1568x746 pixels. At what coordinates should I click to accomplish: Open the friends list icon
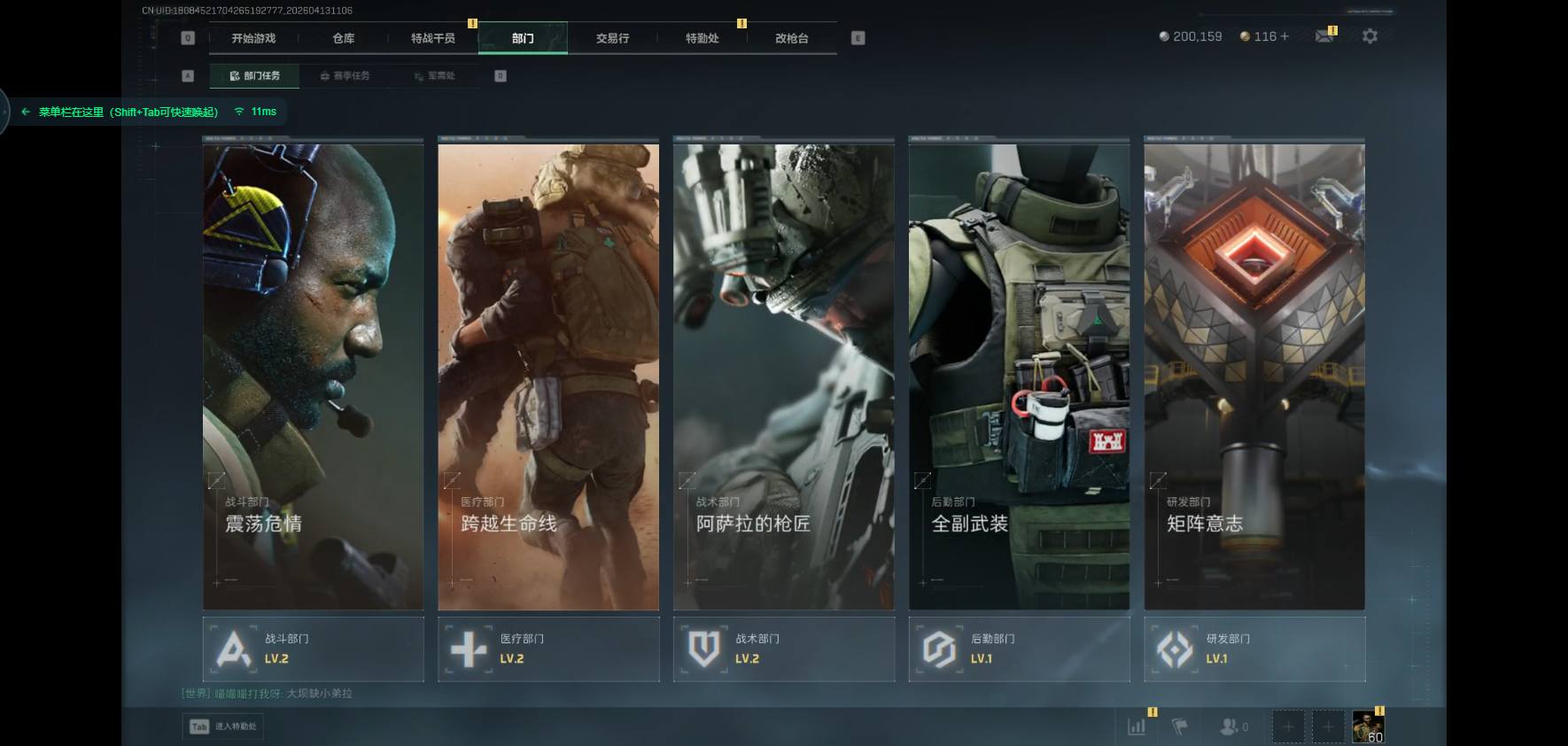pos(1229,727)
